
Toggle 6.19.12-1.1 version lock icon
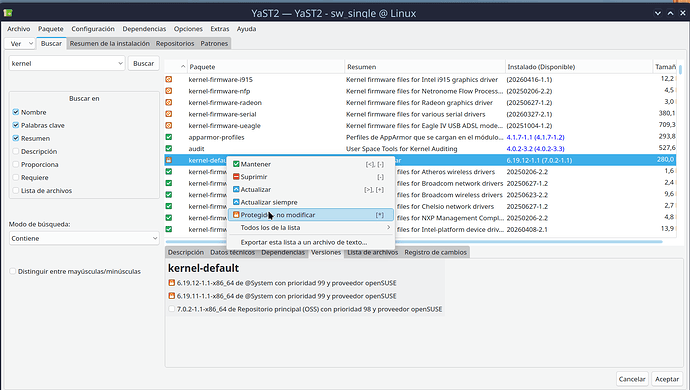[172, 283]
